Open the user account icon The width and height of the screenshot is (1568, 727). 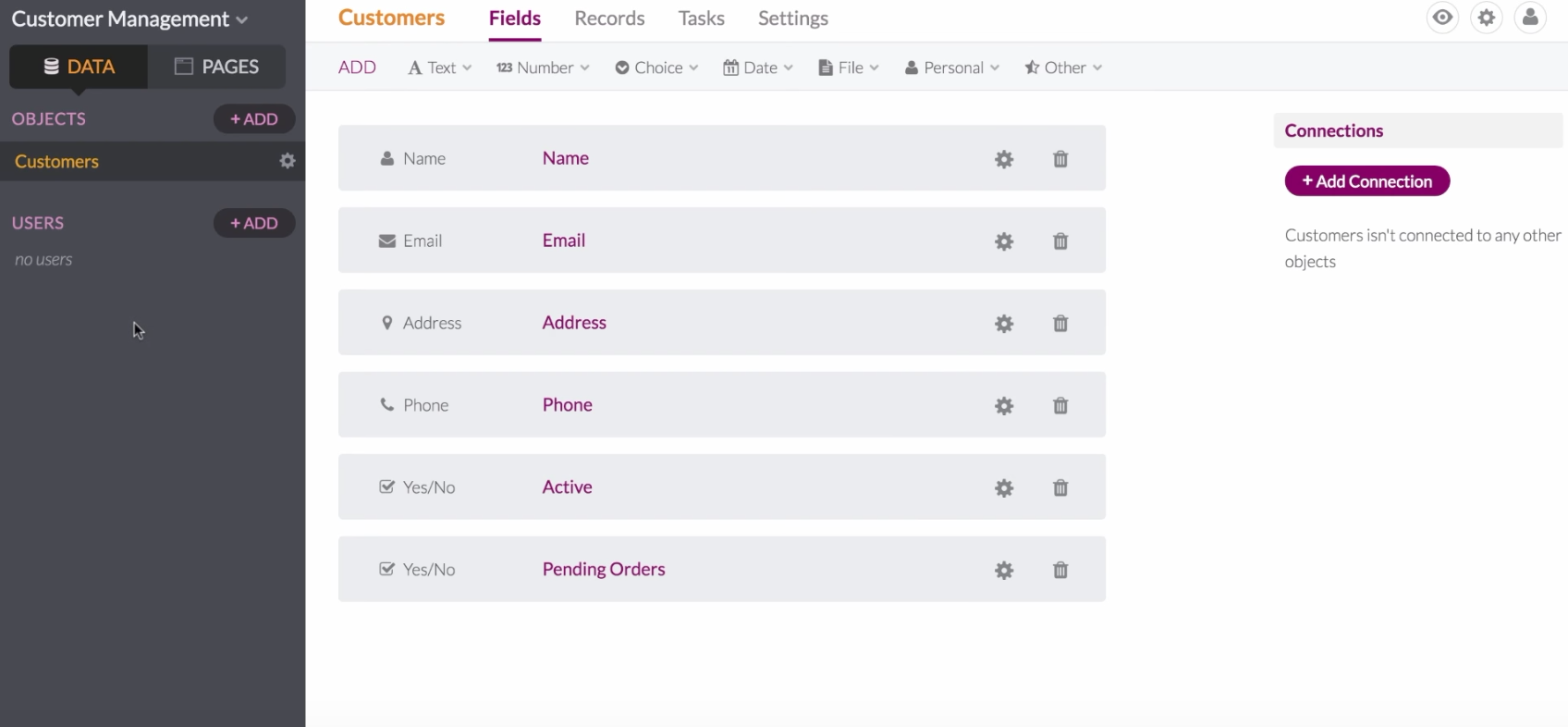click(x=1530, y=18)
